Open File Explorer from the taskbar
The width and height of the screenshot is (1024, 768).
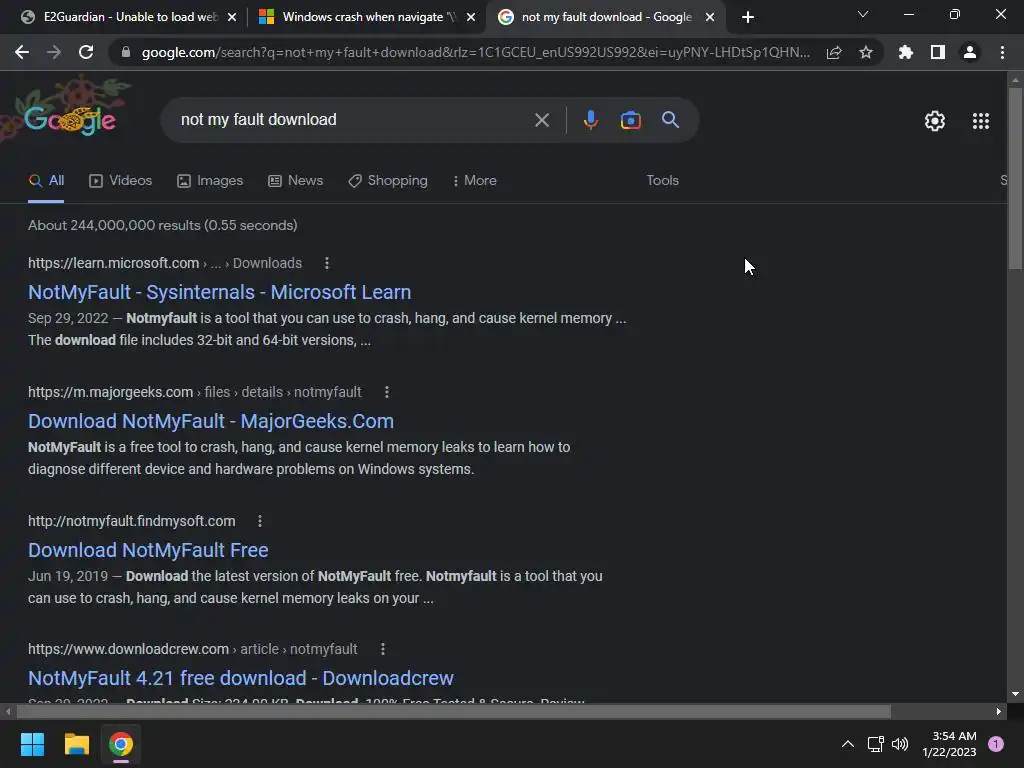[x=76, y=744]
